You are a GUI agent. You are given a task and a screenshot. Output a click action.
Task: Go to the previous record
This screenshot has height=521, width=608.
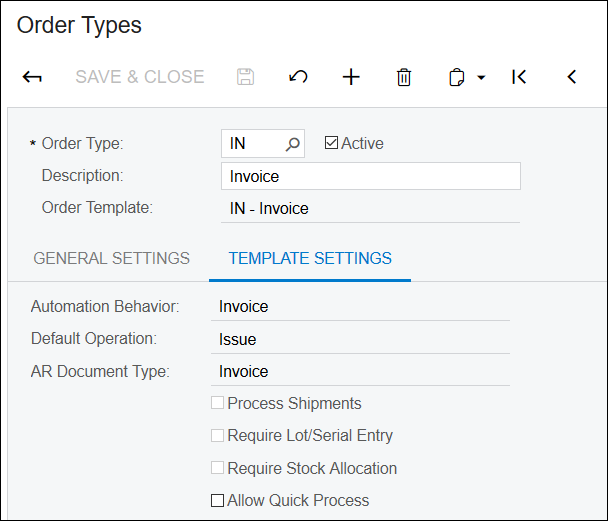572,77
